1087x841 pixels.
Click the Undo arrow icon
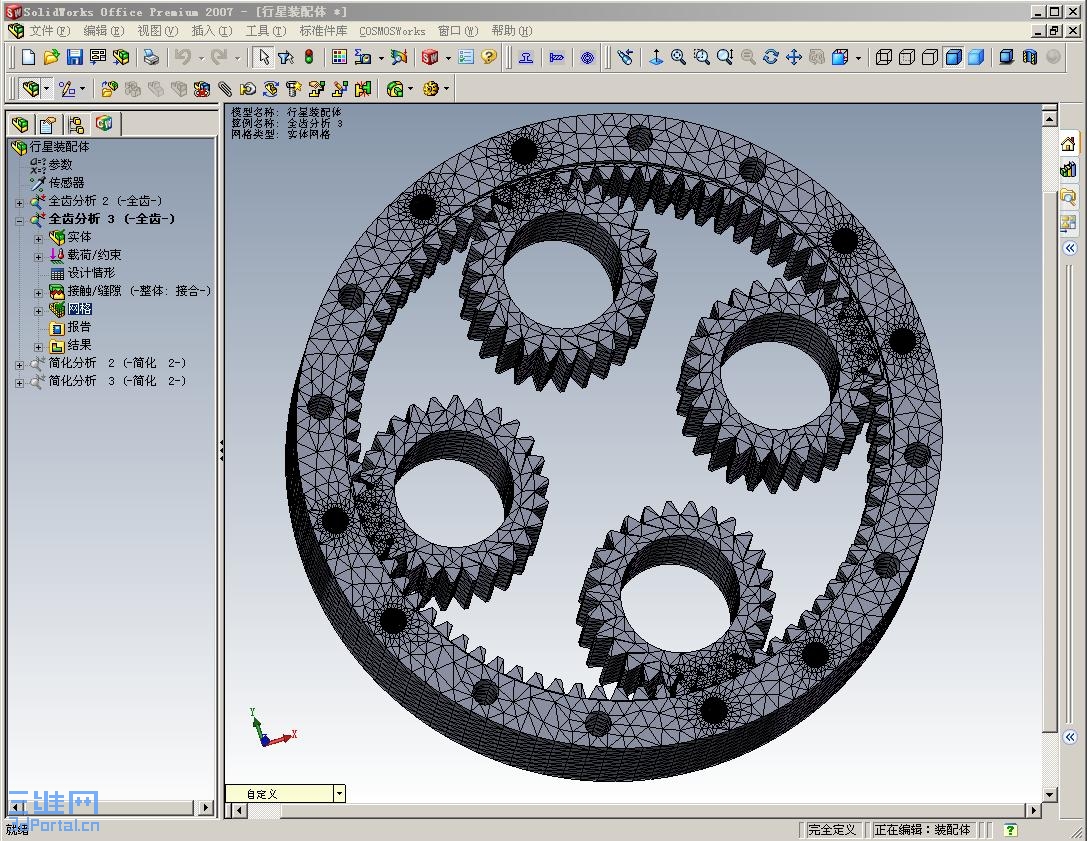[x=183, y=57]
